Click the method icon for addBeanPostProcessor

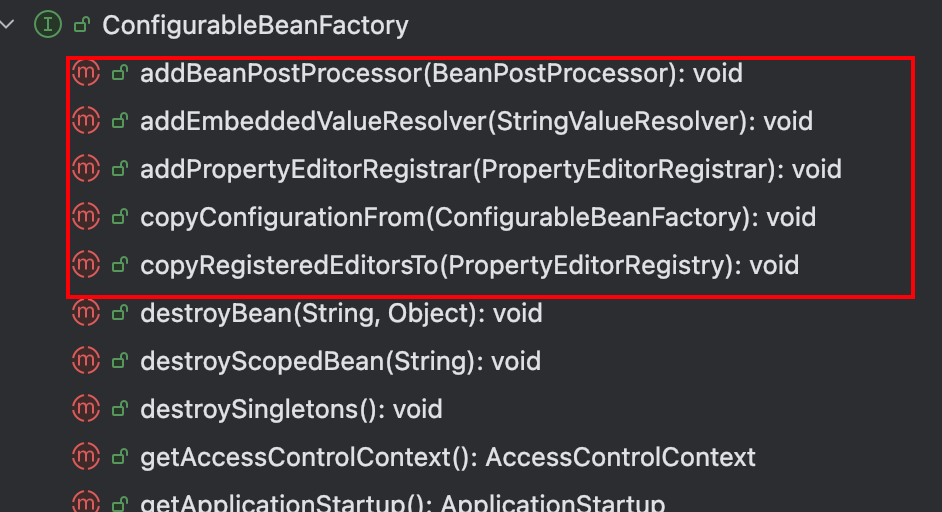click(x=86, y=73)
